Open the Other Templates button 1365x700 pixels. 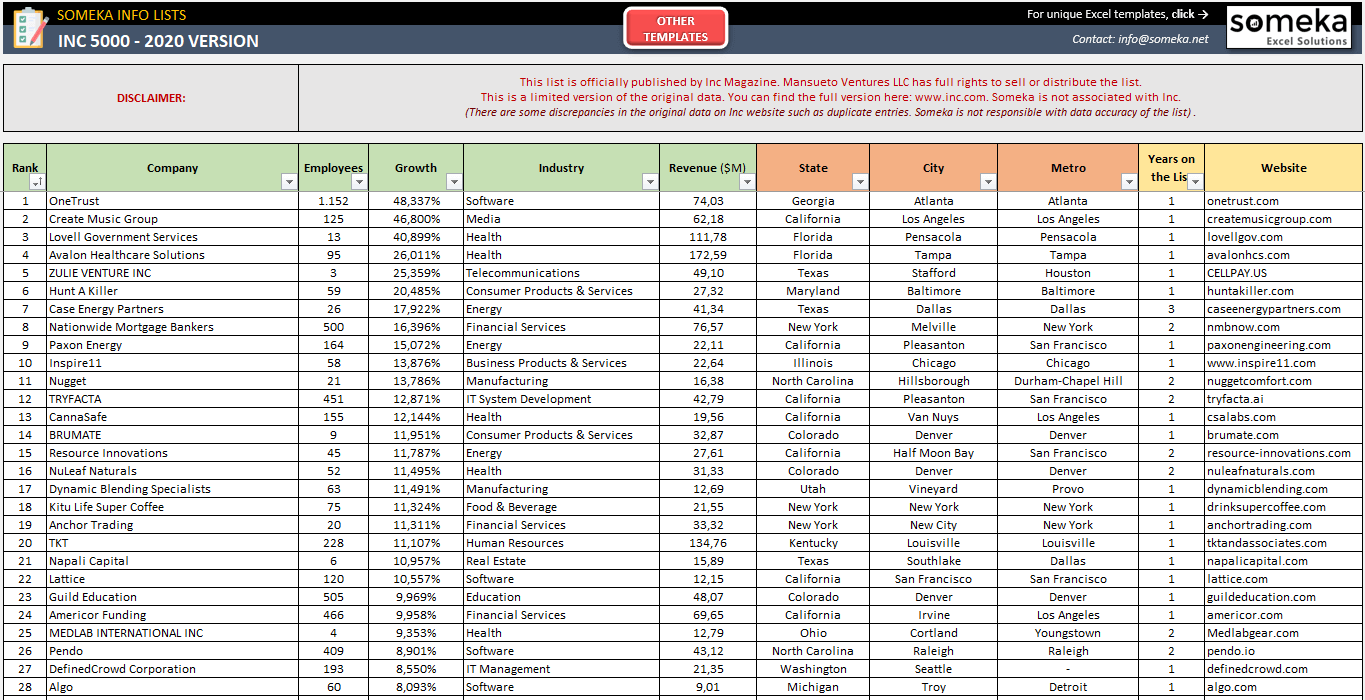click(676, 29)
